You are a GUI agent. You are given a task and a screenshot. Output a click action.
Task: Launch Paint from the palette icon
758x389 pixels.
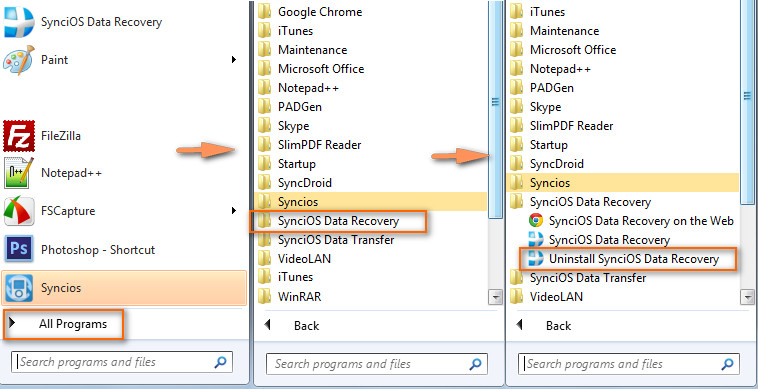pos(19,60)
